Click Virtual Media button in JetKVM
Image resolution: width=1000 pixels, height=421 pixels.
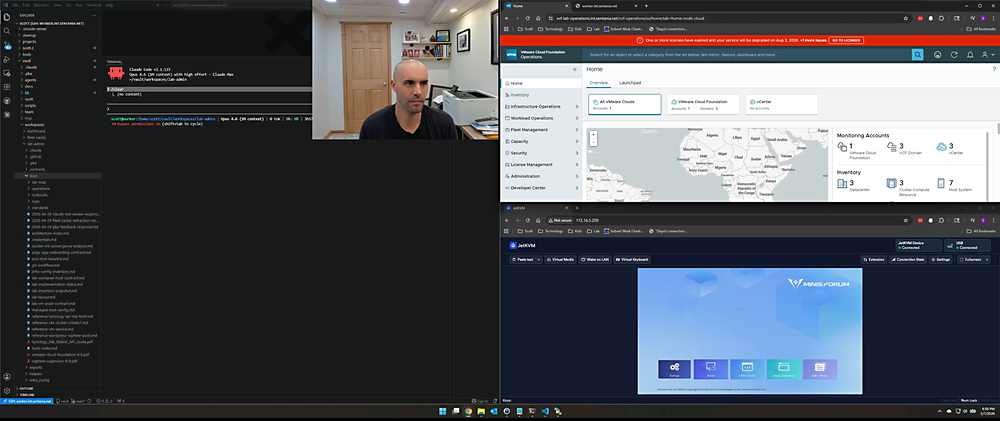pos(561,260)
